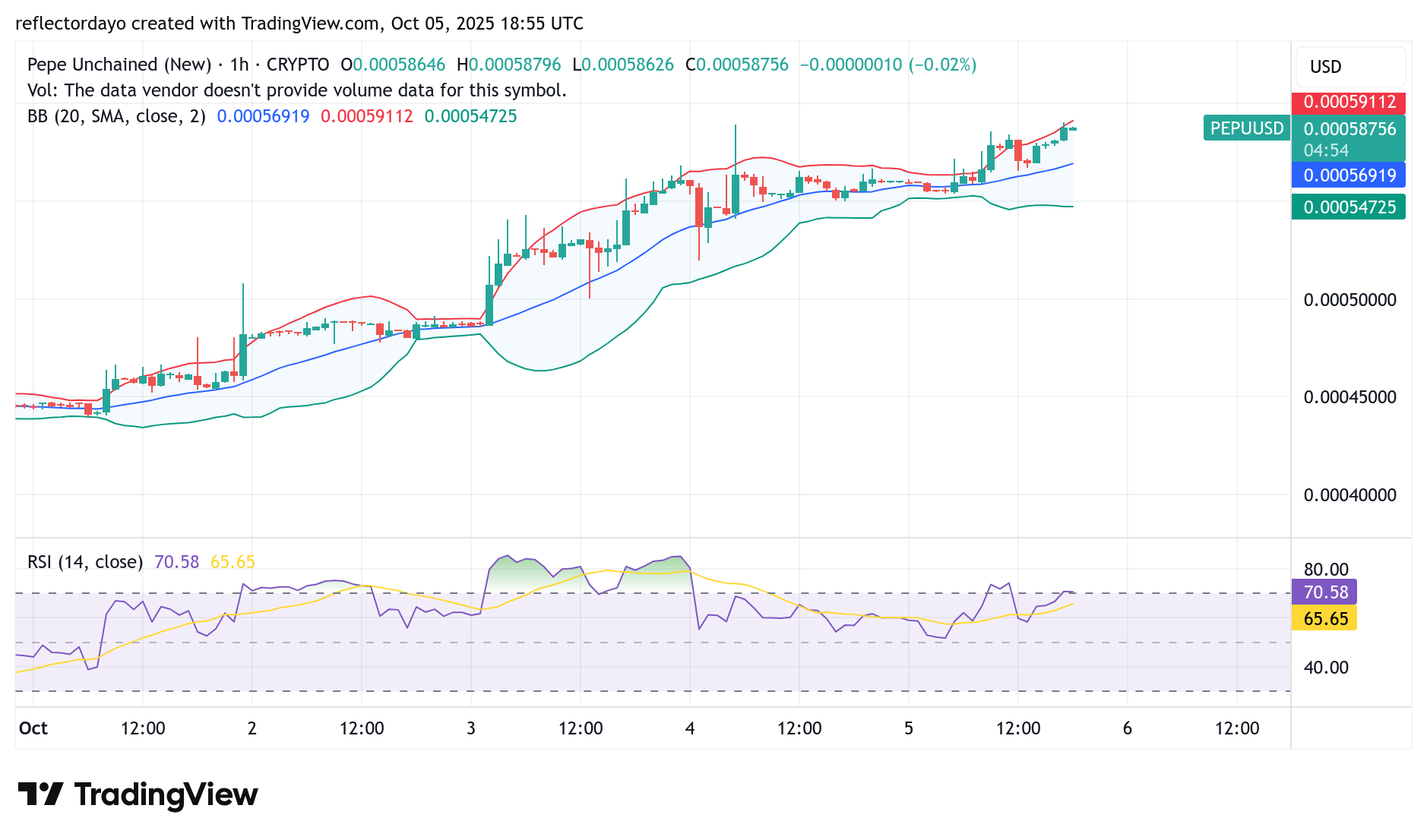Screen dimensions: 1427x840
Task: Click the yellow RSI legend value 65.65
Action: [233, 562]
